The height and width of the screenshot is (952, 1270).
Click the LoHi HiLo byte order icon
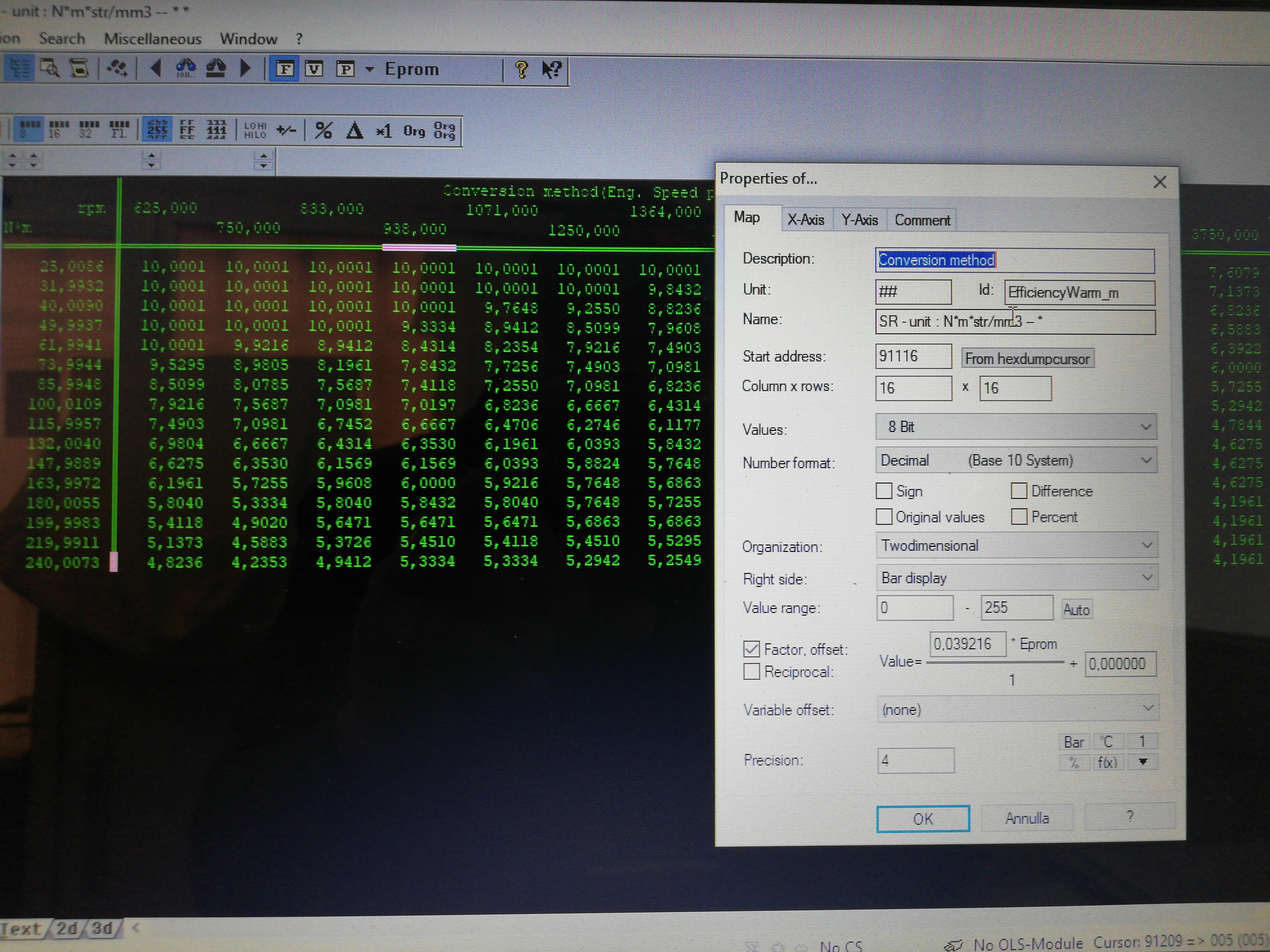255,130
